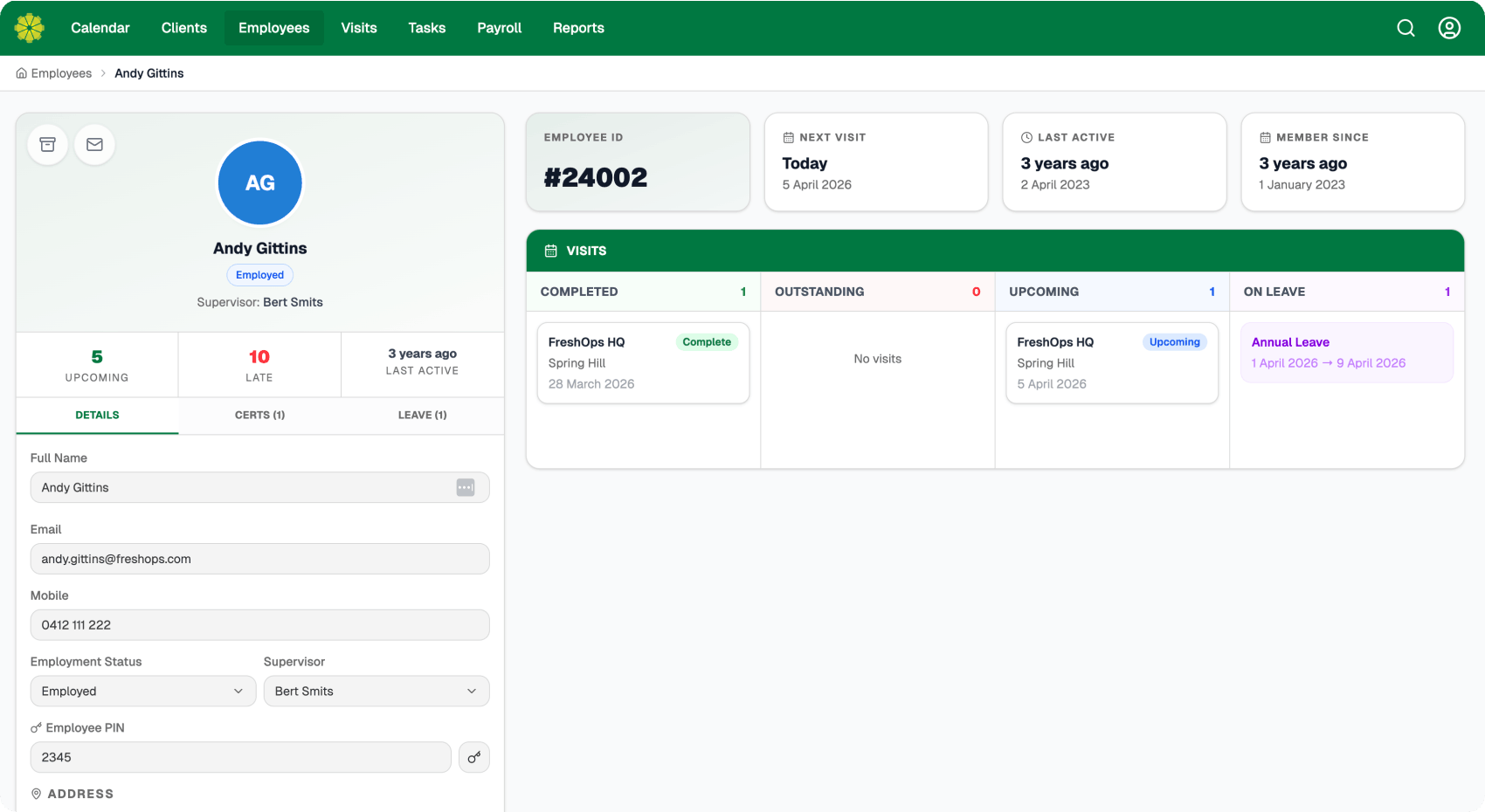Click the ellipsis icon inside the Full Name field
This screenshot has height=812, width=1485.
click(466, 487)
